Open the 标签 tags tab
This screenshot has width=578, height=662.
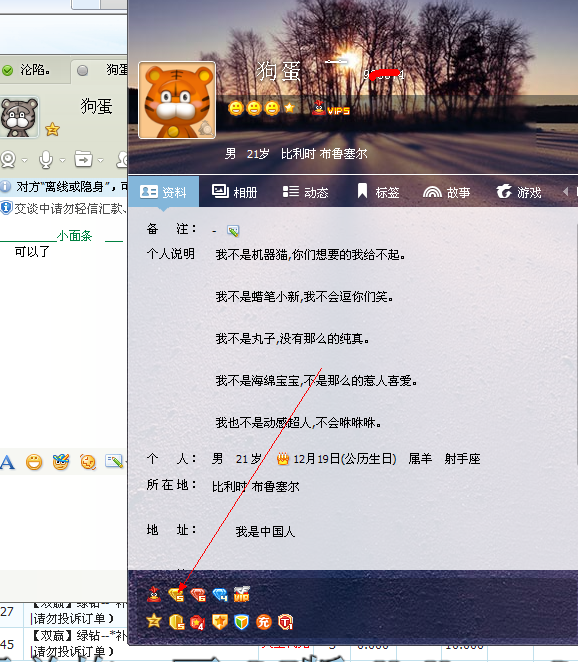pyautogui.click(x=378, y=192)
